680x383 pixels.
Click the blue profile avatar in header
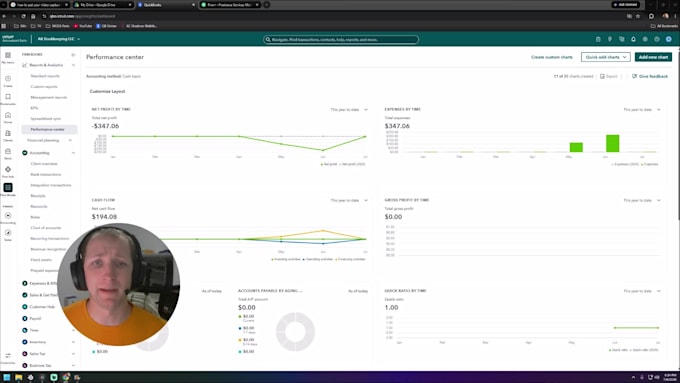click(669, 39)
